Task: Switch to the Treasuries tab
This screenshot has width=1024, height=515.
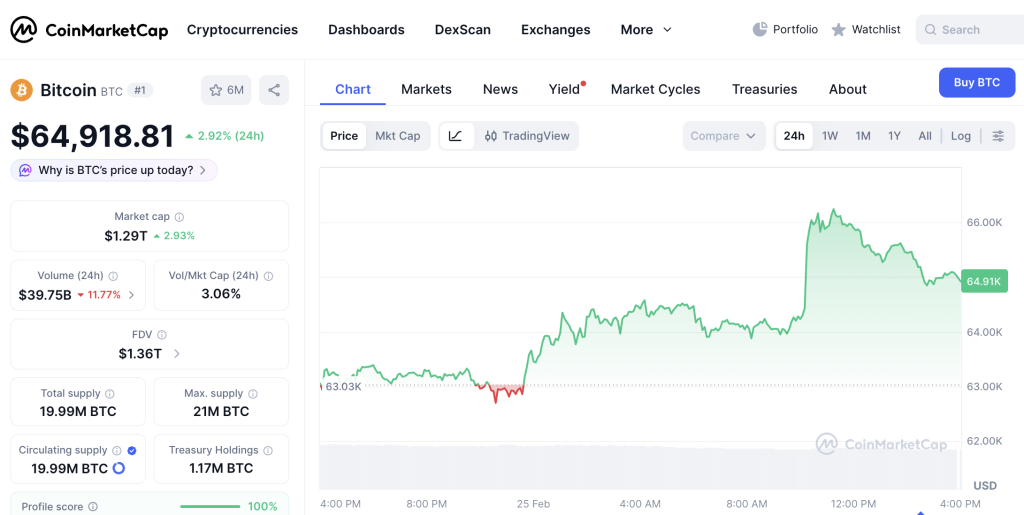Action: [765, 89]
